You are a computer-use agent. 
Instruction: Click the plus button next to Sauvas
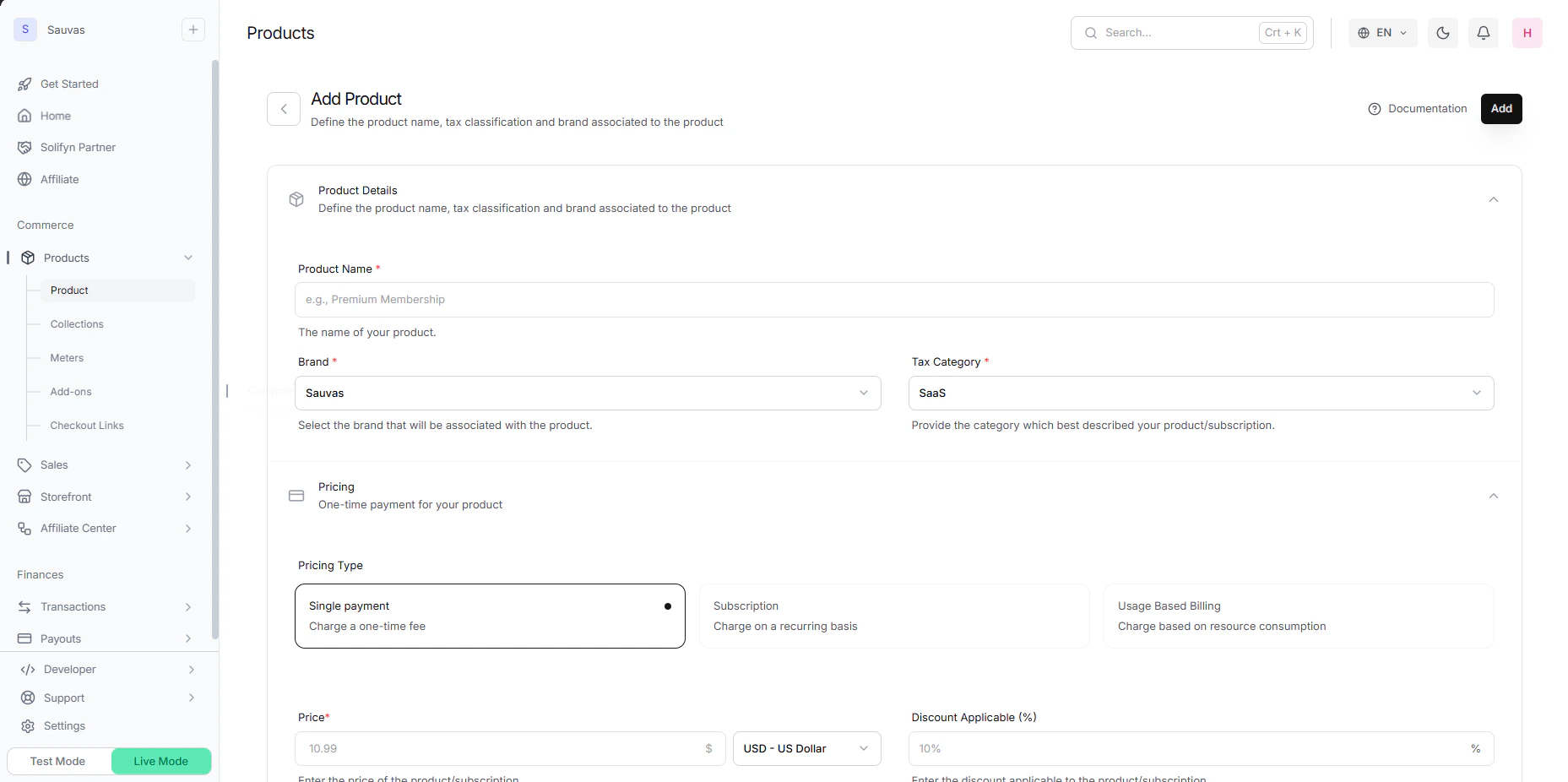[193, 30]
